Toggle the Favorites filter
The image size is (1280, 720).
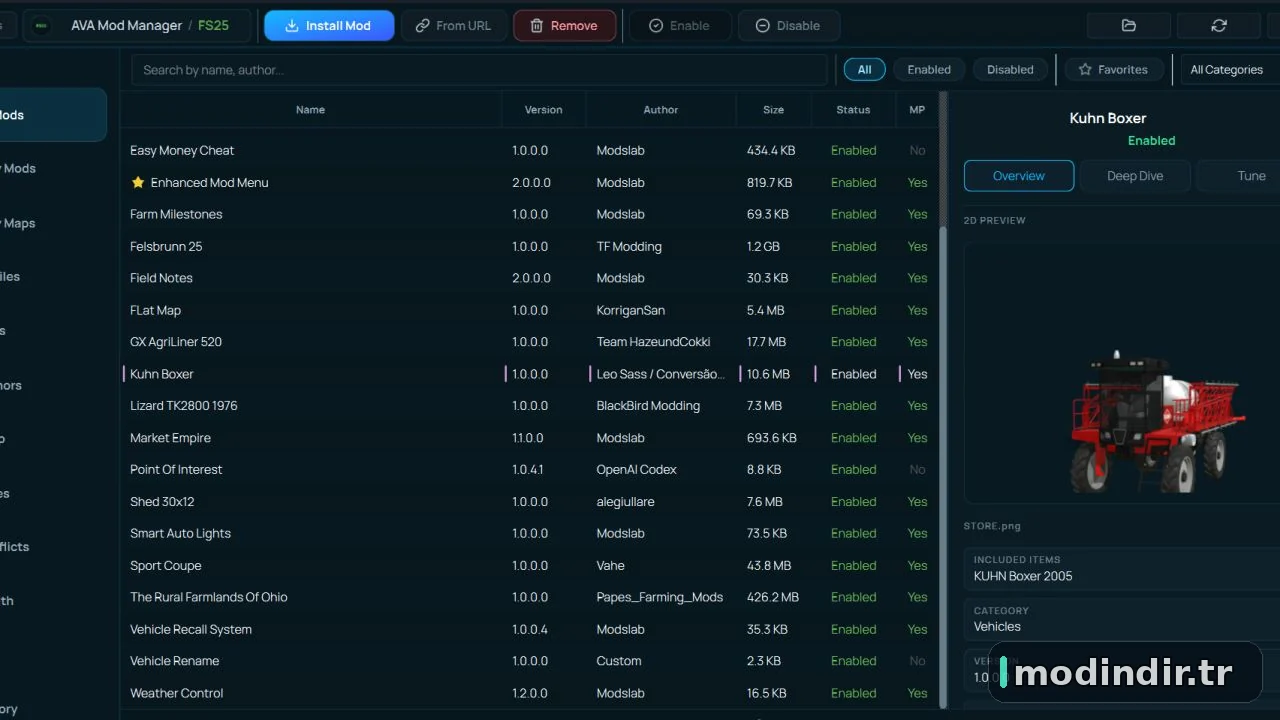[1113, 70]
